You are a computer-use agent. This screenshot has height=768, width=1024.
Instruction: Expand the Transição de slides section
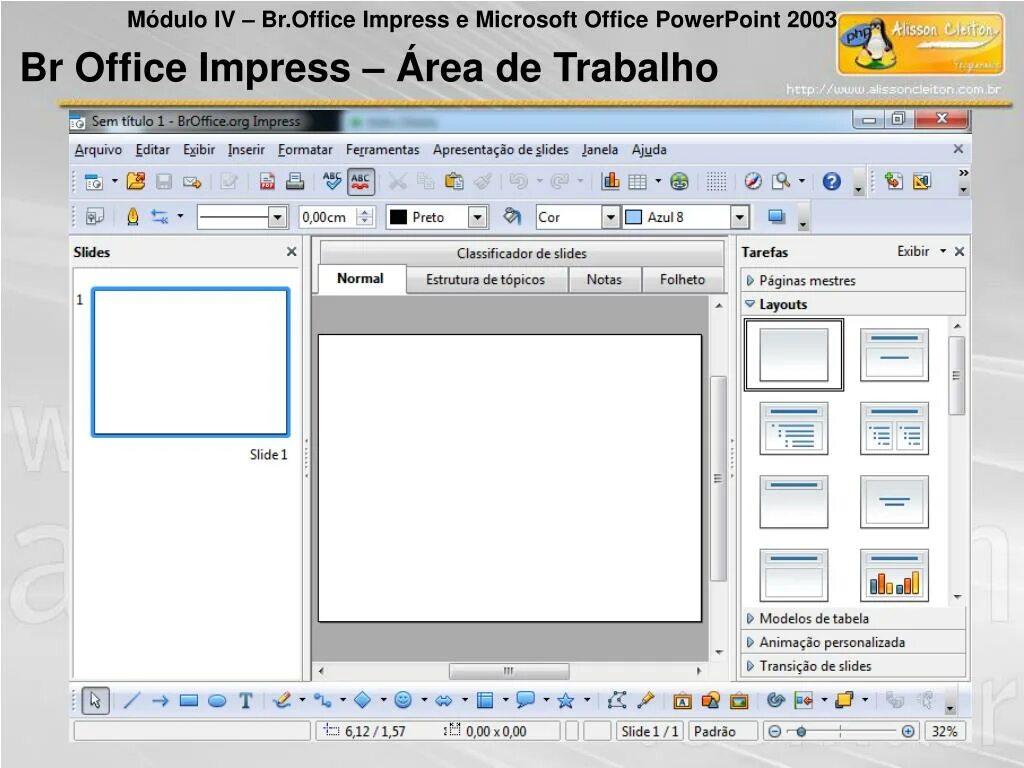click(x=853, y=665)
